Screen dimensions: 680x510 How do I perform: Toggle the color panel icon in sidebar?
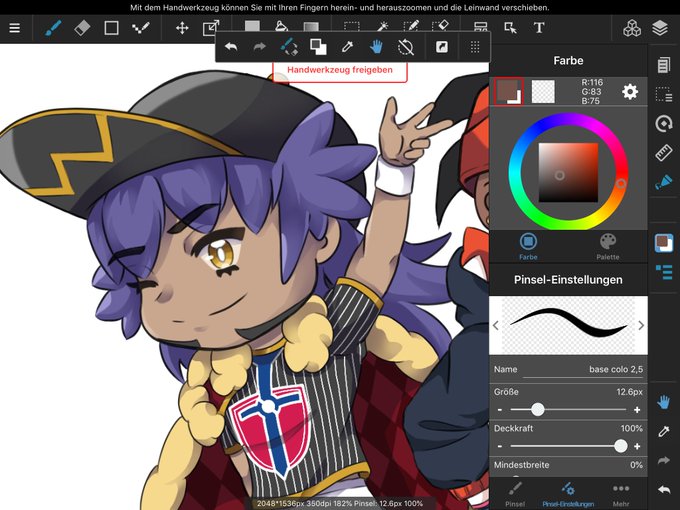click(664, 243)
